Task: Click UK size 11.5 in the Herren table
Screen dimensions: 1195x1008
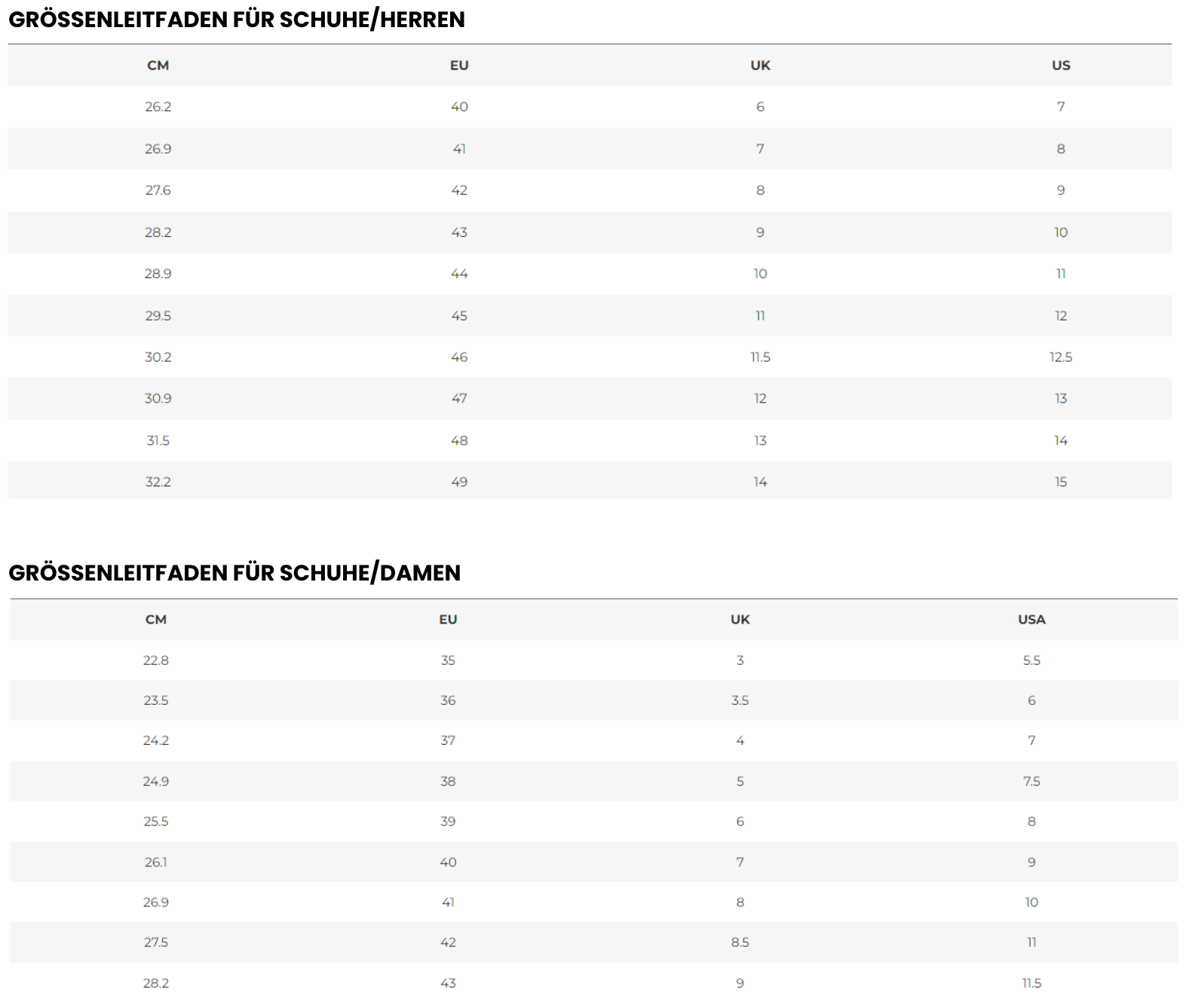Action: 760,357
